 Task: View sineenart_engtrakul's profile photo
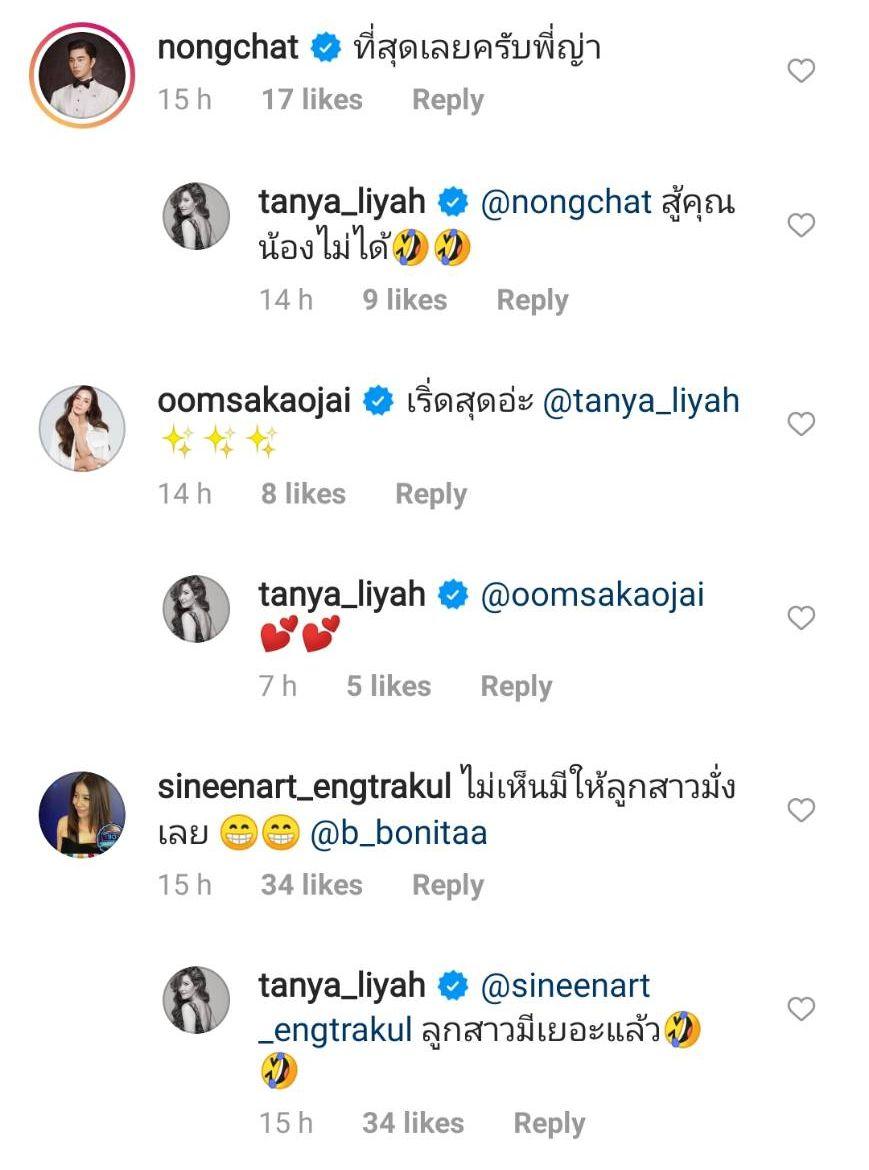81,814
